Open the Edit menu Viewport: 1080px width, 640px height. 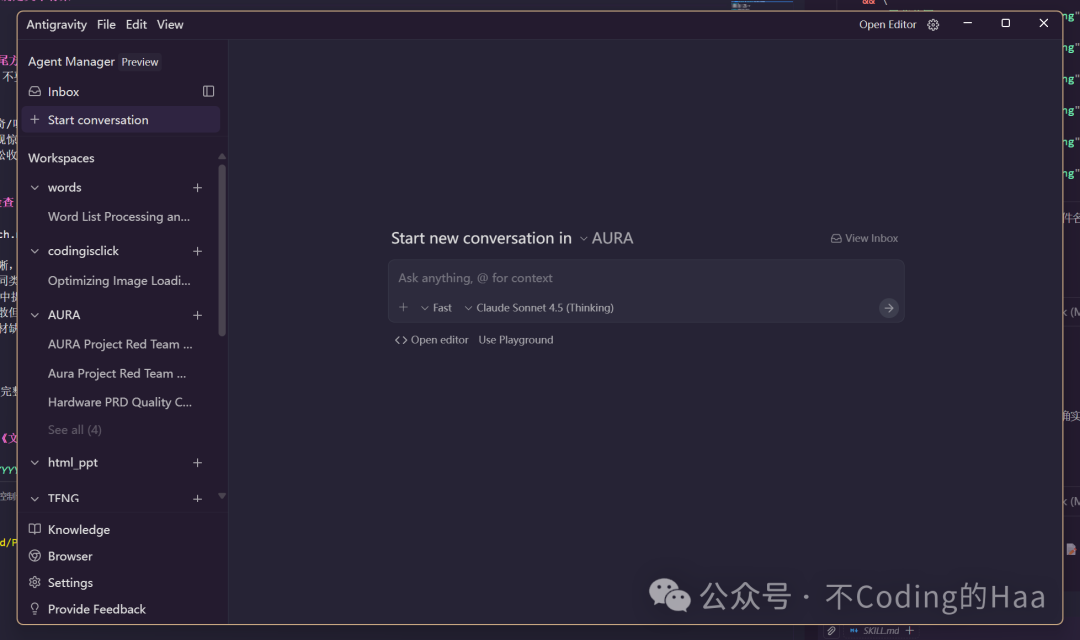pyautogui.click(x=136, y=25)
